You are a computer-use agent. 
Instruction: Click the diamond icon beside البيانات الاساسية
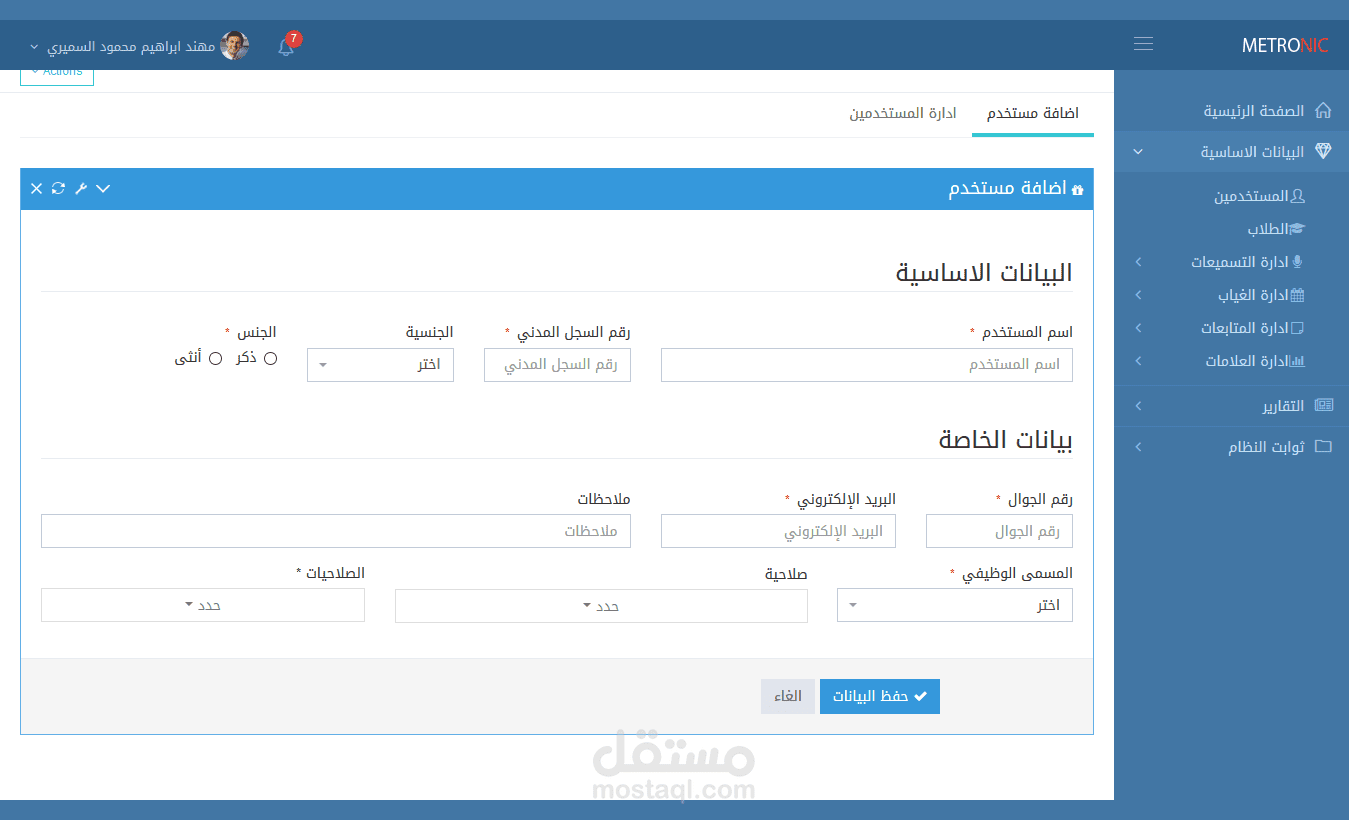pyautogui.click(x=1323, y=152)
